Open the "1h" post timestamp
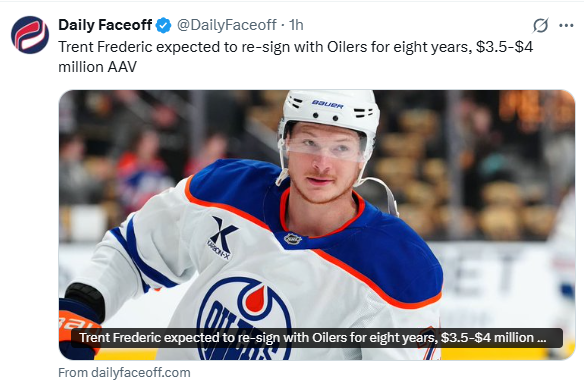The height and width of the screenshot is (384, 584). pyautogui.click(x=296, y=25)
